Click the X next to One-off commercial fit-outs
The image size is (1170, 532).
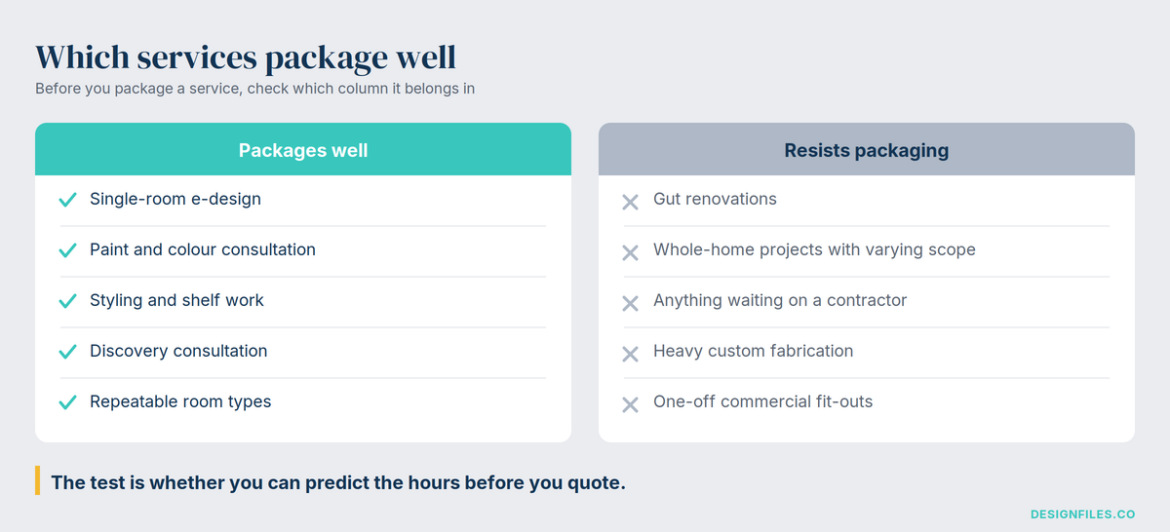[x=631, y=404]
